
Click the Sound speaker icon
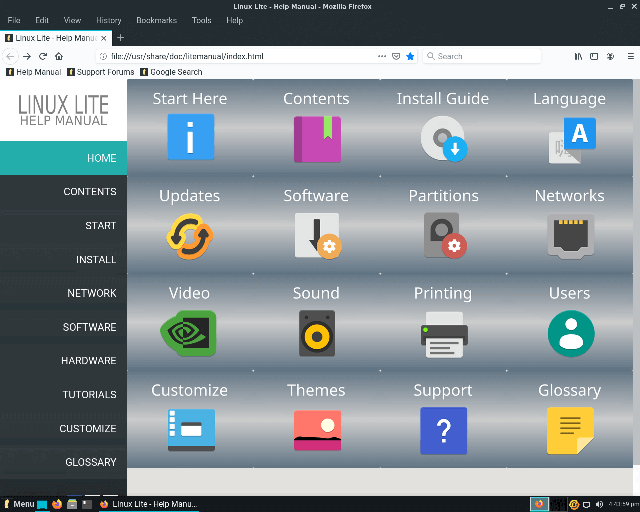click(x=316, y=333)
